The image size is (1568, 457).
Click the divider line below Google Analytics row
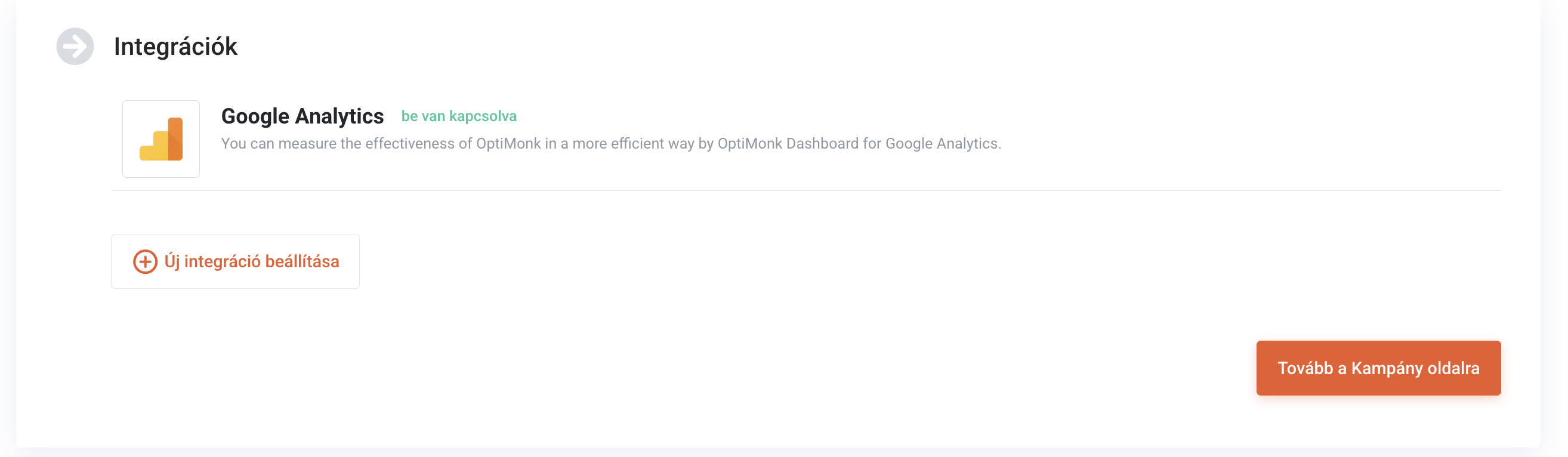click(805, 190)
